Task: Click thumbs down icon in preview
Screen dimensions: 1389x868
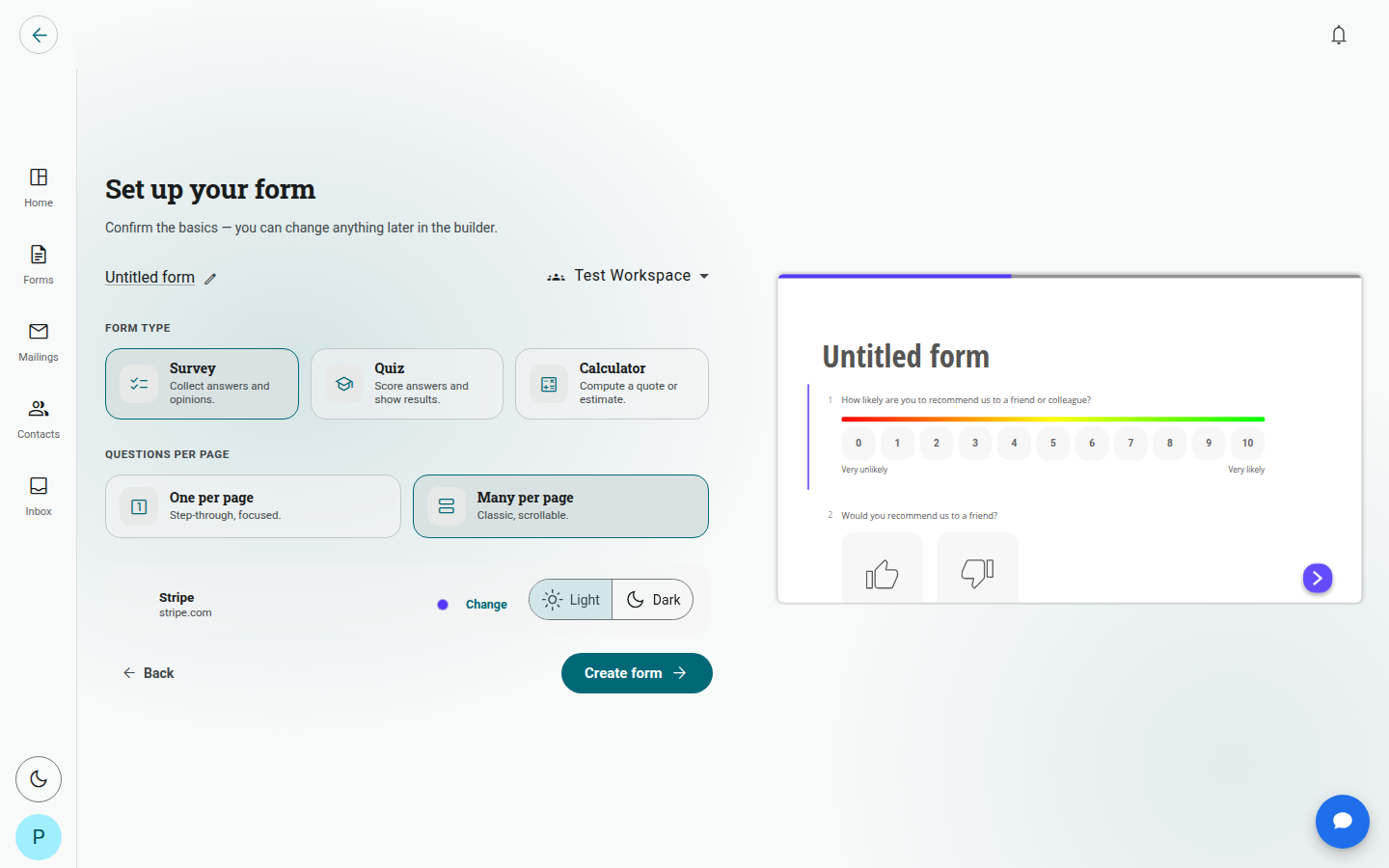Action: tap(977, 573)
